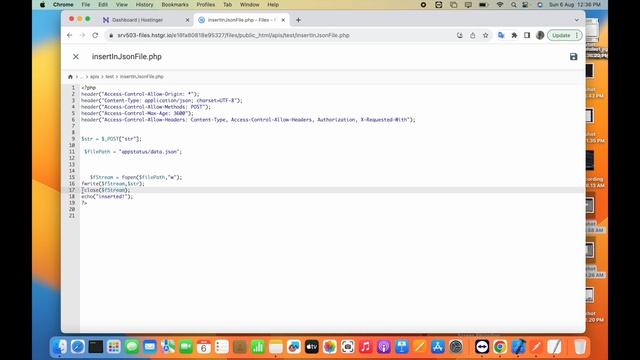Toggle the Chrome side panel
The image size is (640, 360).
pos(527,36)
